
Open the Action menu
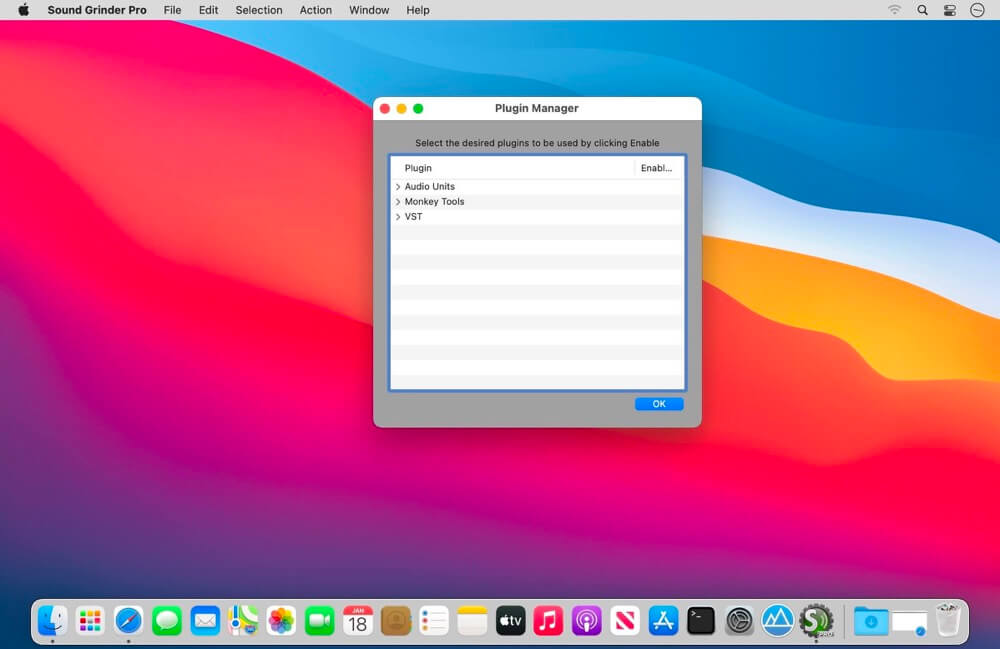pyautogui.click(x=316, y=10)
